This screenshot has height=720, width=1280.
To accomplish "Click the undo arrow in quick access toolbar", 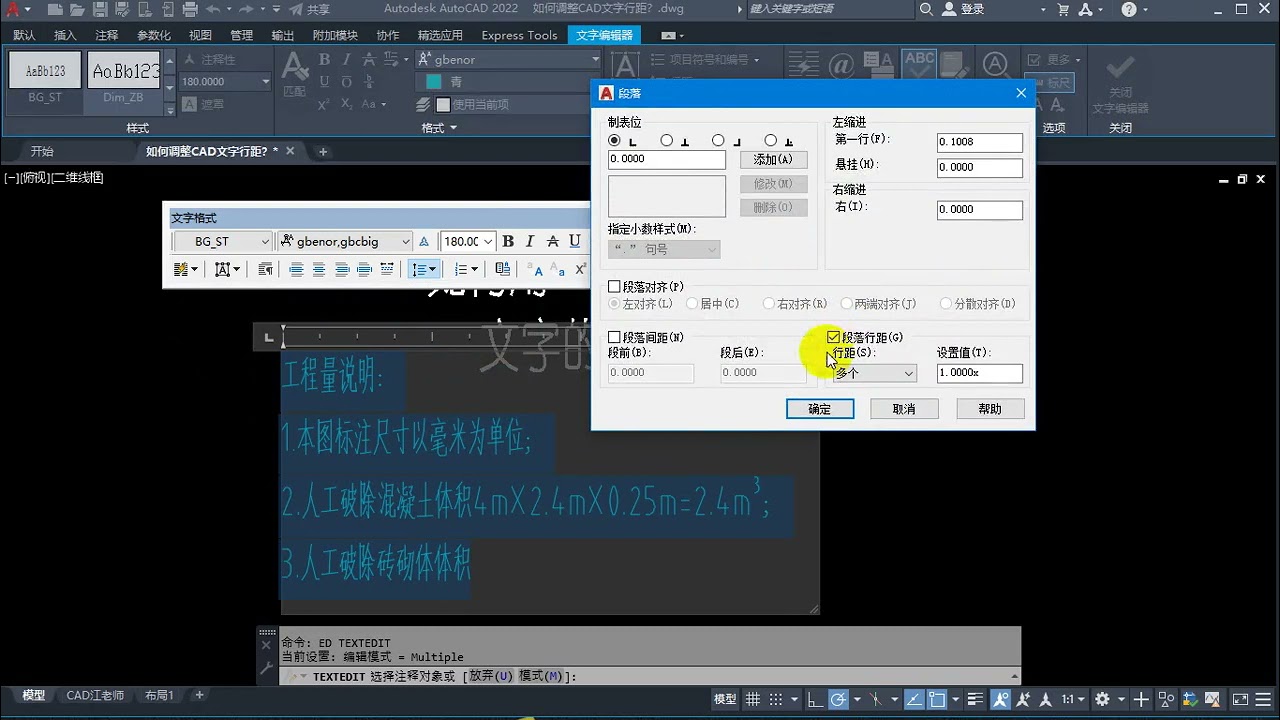I will [x=212, y=9].
